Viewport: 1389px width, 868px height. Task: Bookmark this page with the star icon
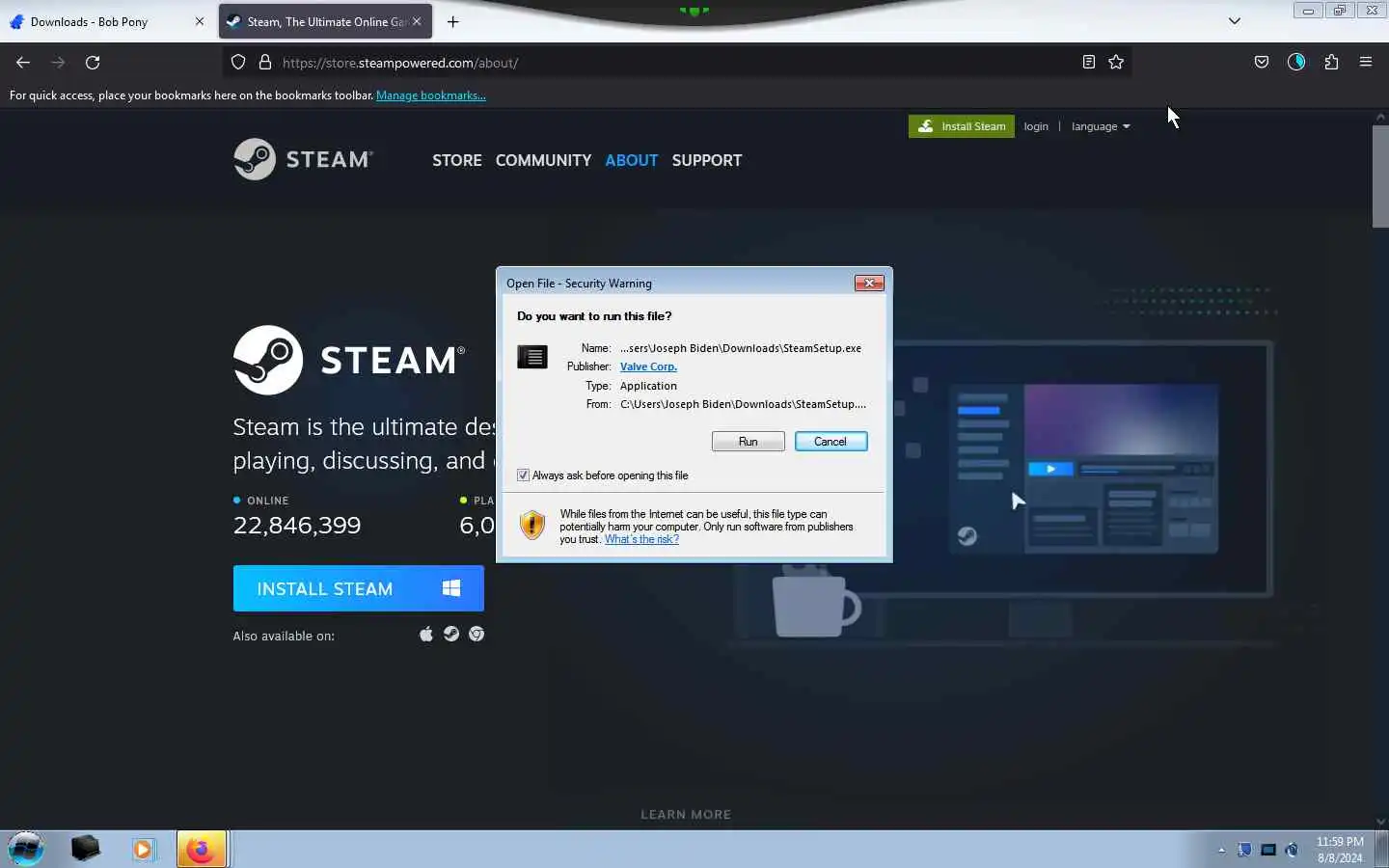pos(1116,63)
